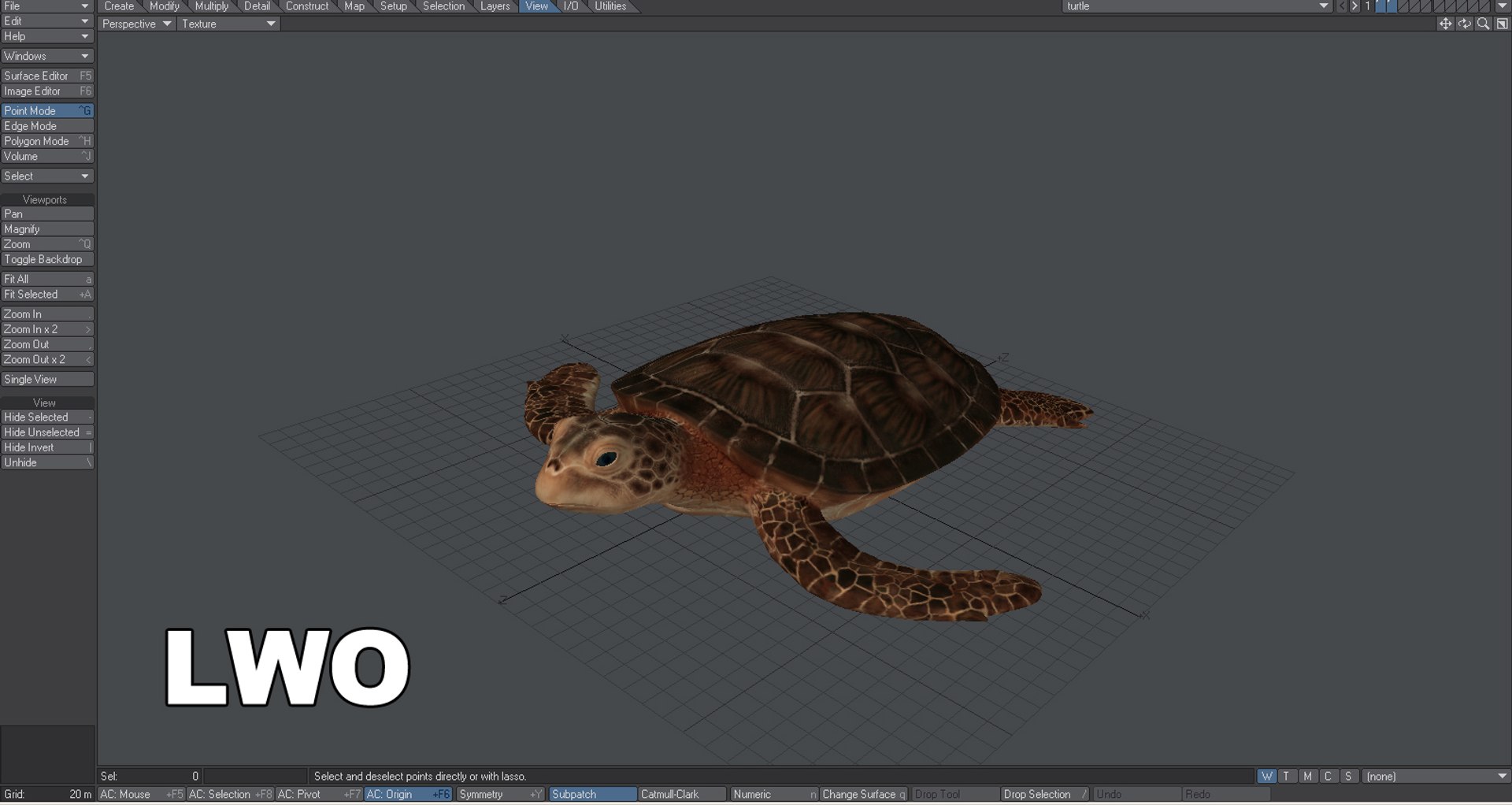The height and width of the screenshot is (805, 1512).
Task: Open the layer options dropdown arrow at top right
Action: (1502, 6)
